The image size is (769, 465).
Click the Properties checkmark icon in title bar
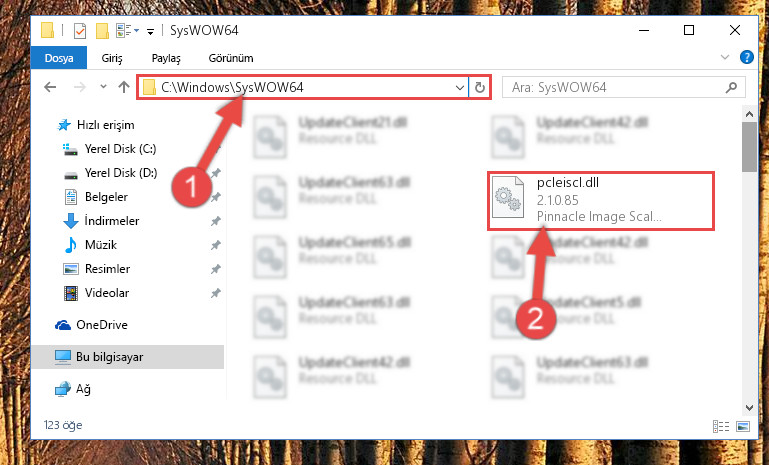(x=79, y=31)
